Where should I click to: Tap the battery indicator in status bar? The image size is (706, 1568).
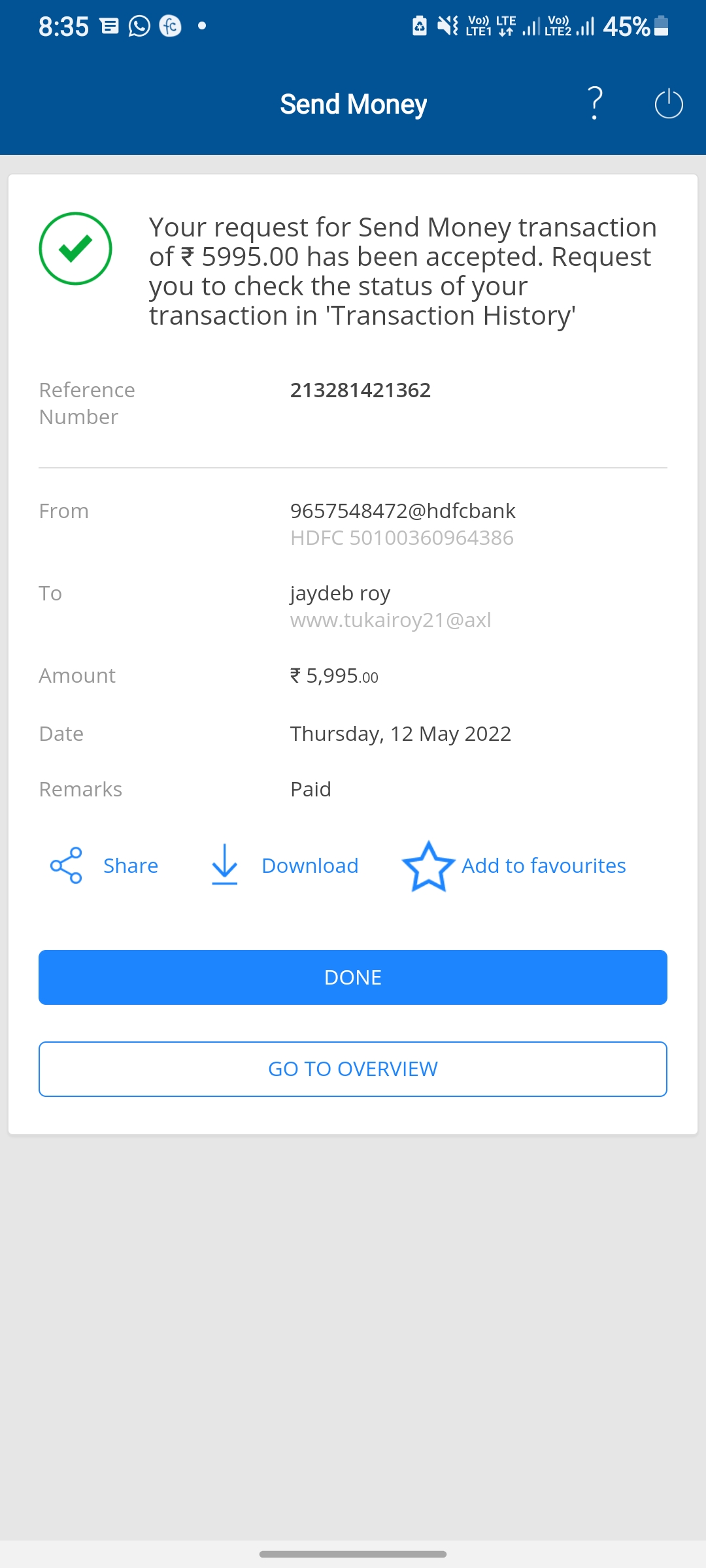(661, 26)
